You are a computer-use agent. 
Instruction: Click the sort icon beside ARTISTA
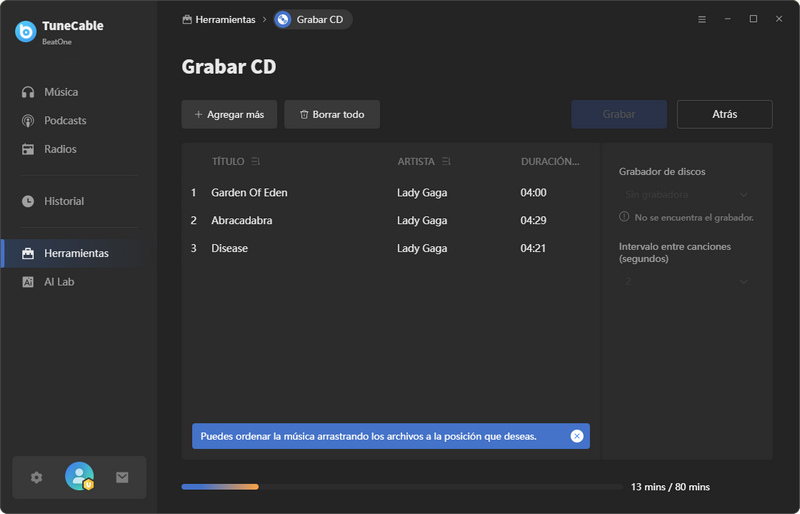click(x=446, y=161)
